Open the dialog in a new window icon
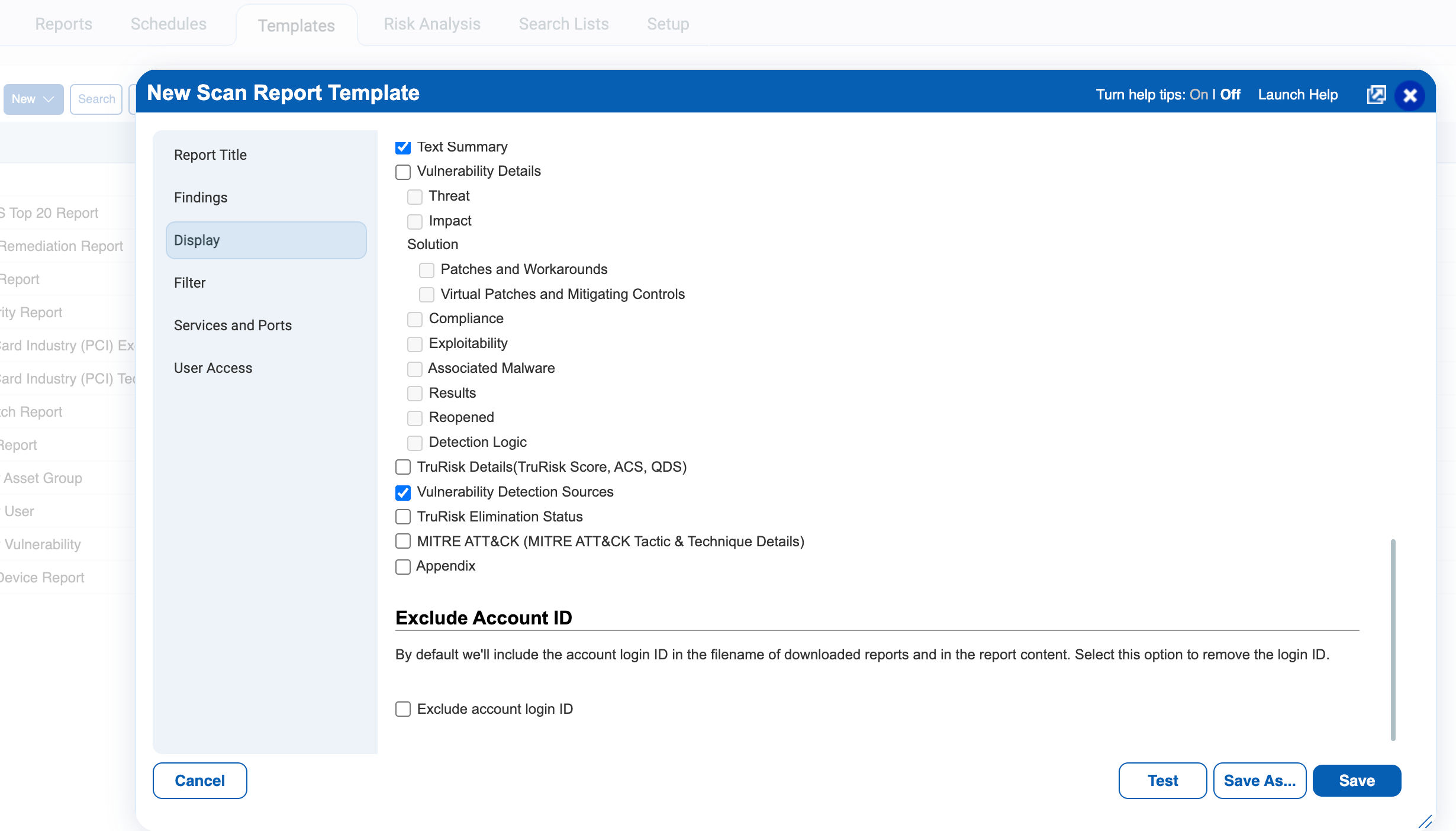 click(x=1376, y=95)
